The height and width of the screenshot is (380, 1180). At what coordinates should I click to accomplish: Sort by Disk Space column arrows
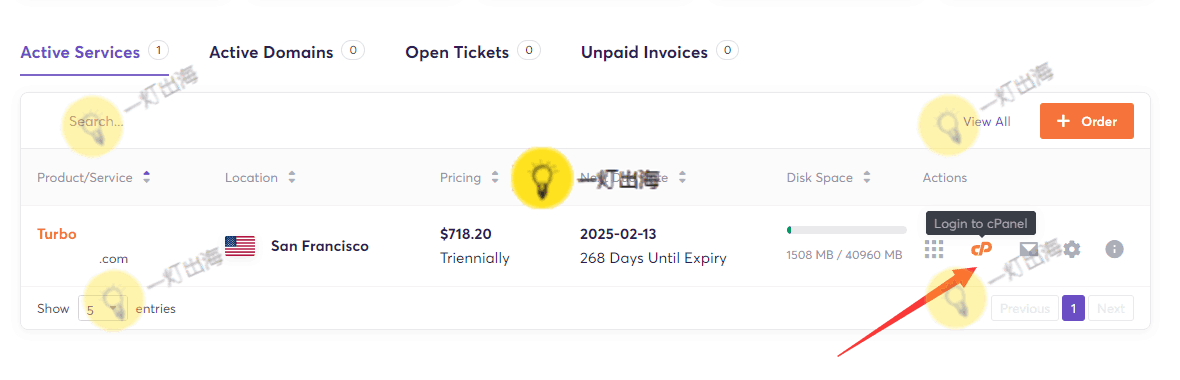click(867, 178)
